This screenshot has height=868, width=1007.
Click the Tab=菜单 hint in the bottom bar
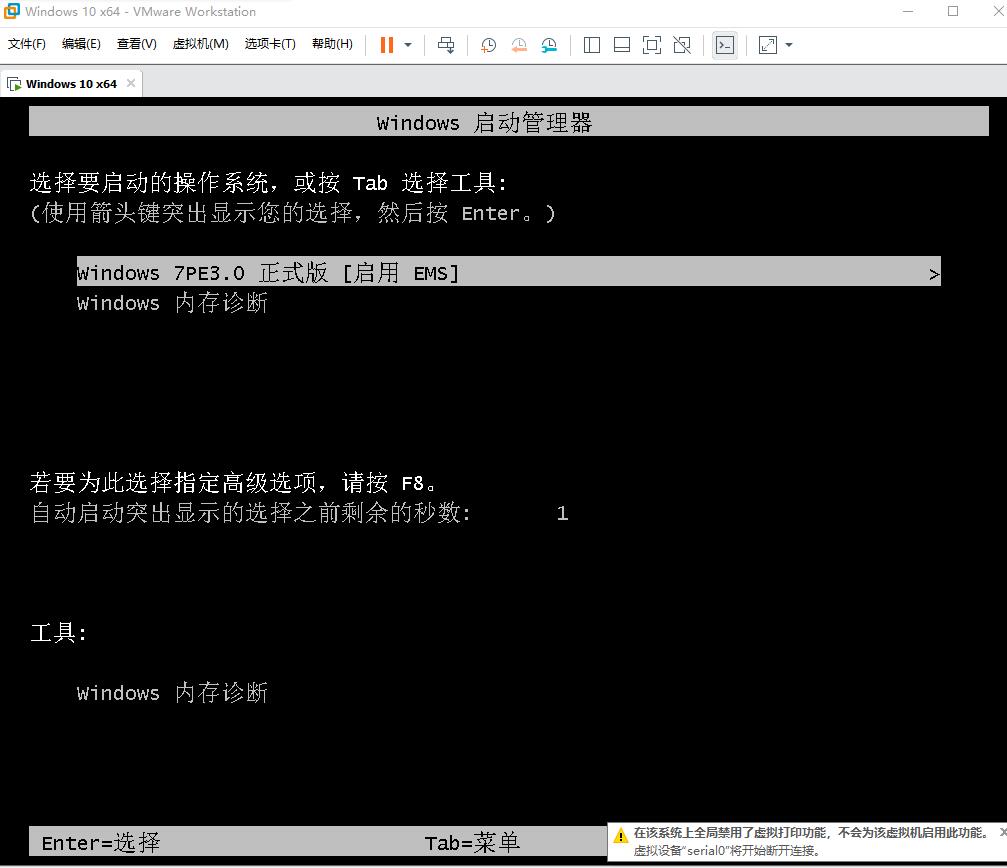[472, 842]
